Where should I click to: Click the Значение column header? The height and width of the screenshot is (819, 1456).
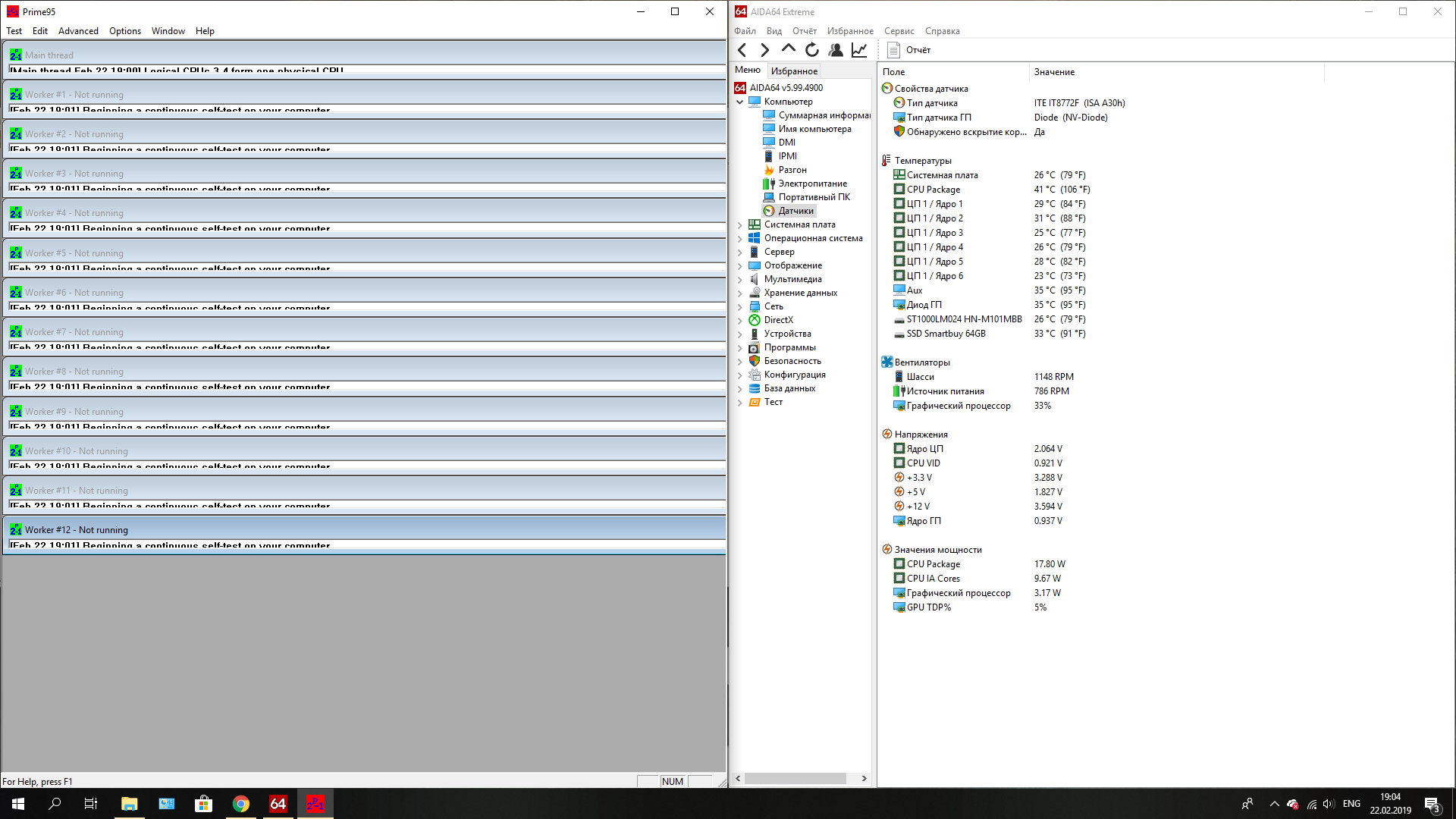pos(1054,72)
